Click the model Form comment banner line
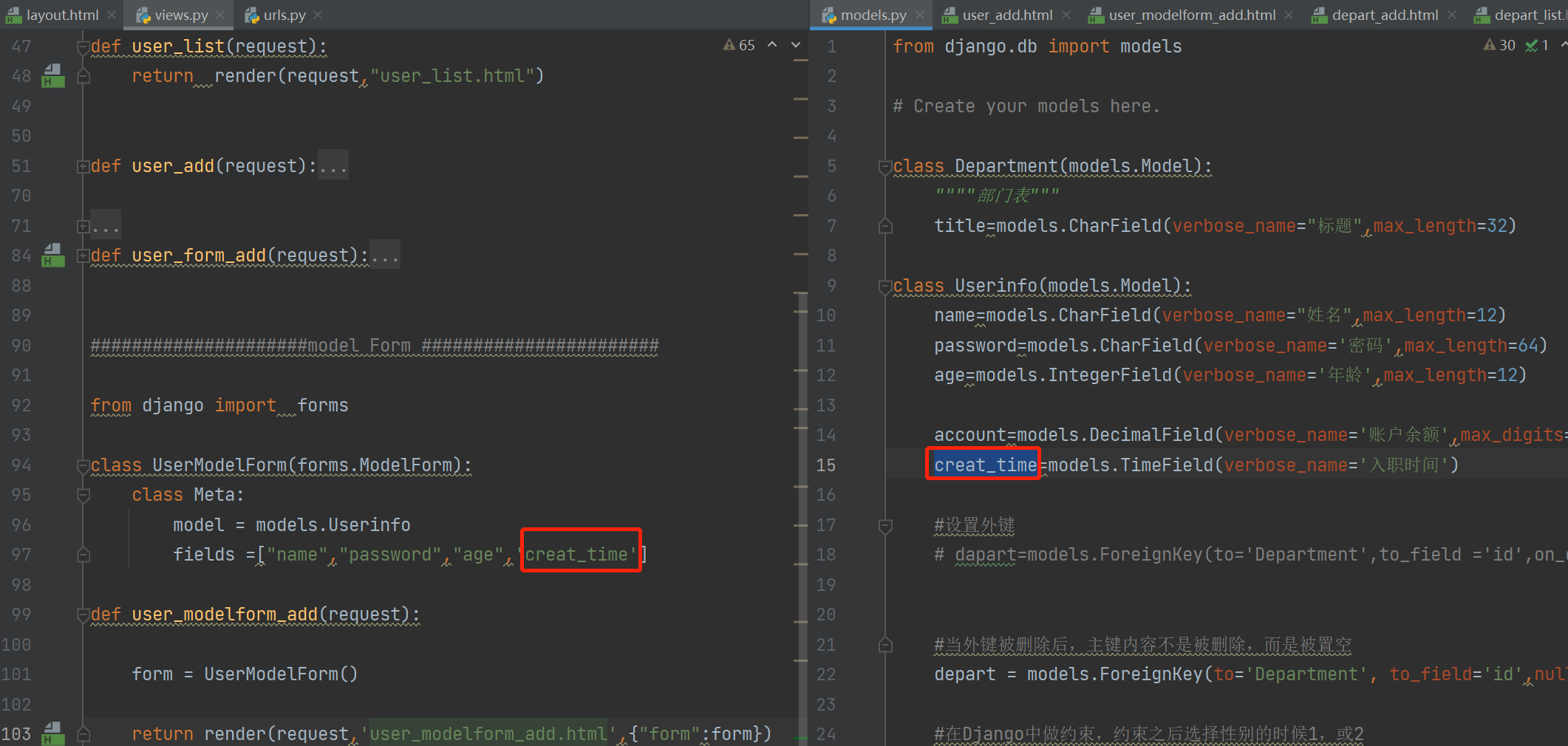Viewport: 1568px width, 746px height. click(375, 345)
